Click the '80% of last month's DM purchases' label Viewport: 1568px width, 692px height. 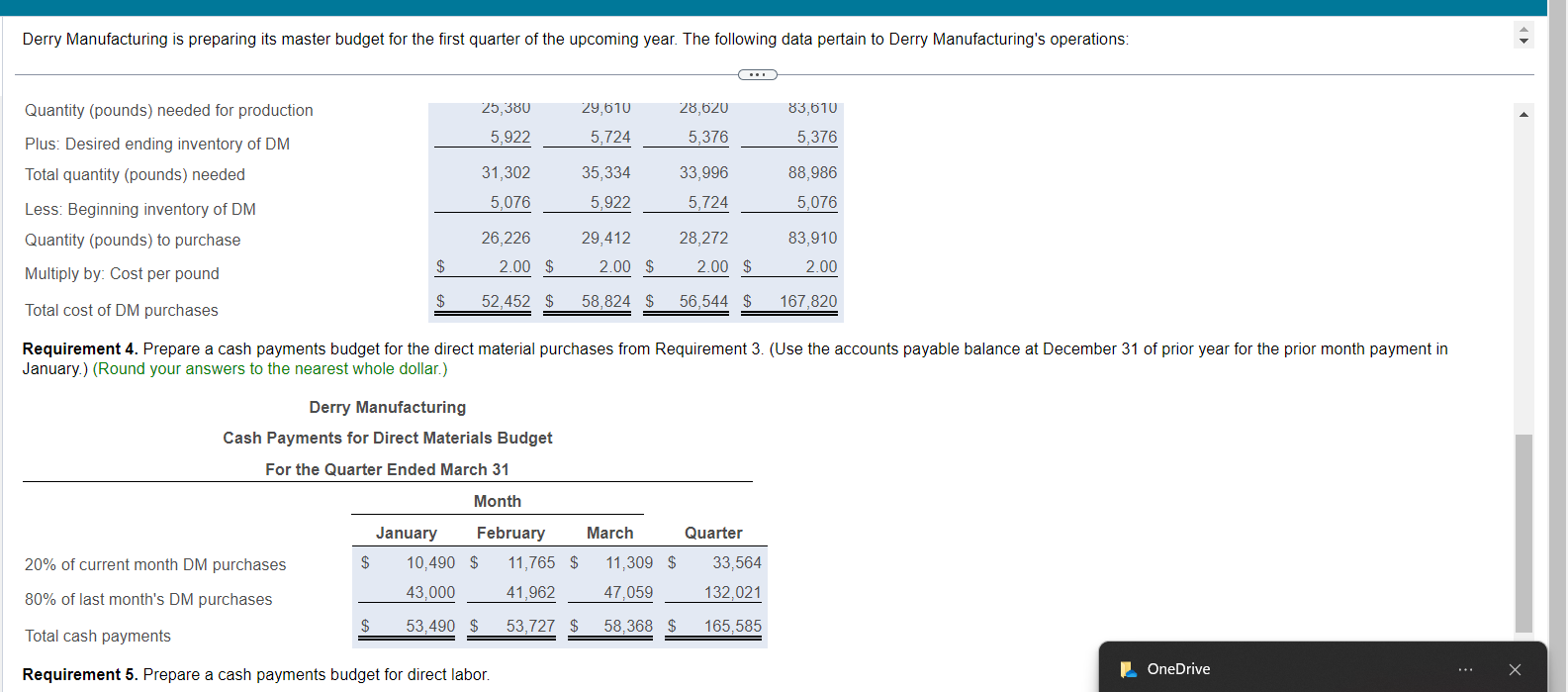pyautogui.click(x=148, y=599)
